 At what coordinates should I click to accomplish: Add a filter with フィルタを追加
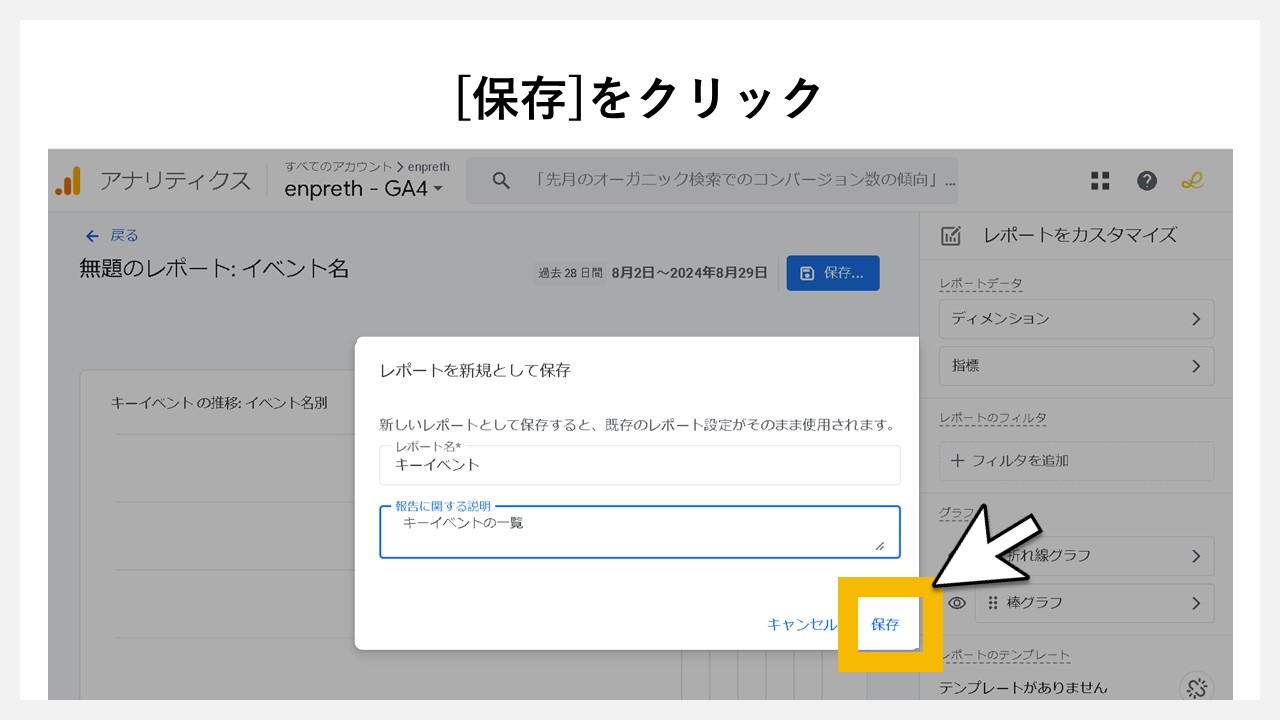coord(1010,461)
